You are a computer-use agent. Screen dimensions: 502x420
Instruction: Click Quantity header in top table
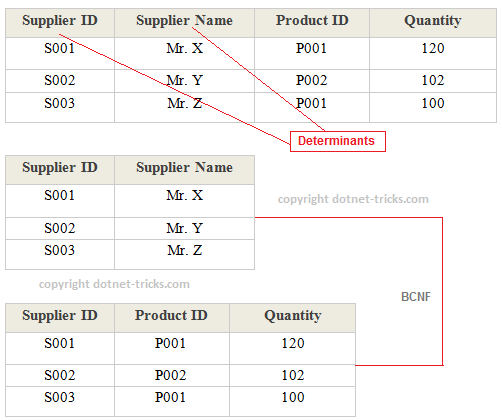[433, 23]
